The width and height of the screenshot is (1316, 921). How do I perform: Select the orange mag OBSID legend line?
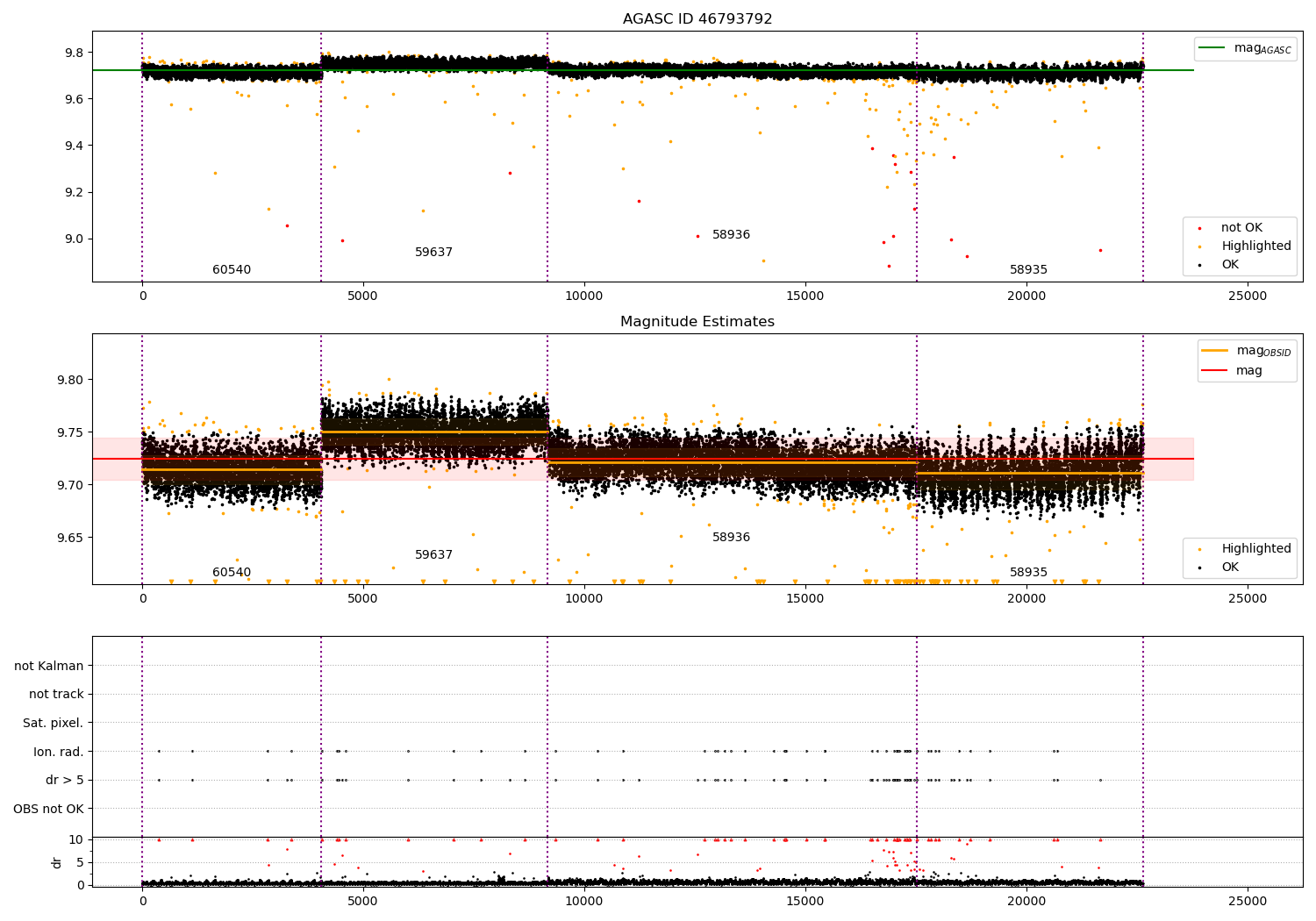tap(1214, 351)
